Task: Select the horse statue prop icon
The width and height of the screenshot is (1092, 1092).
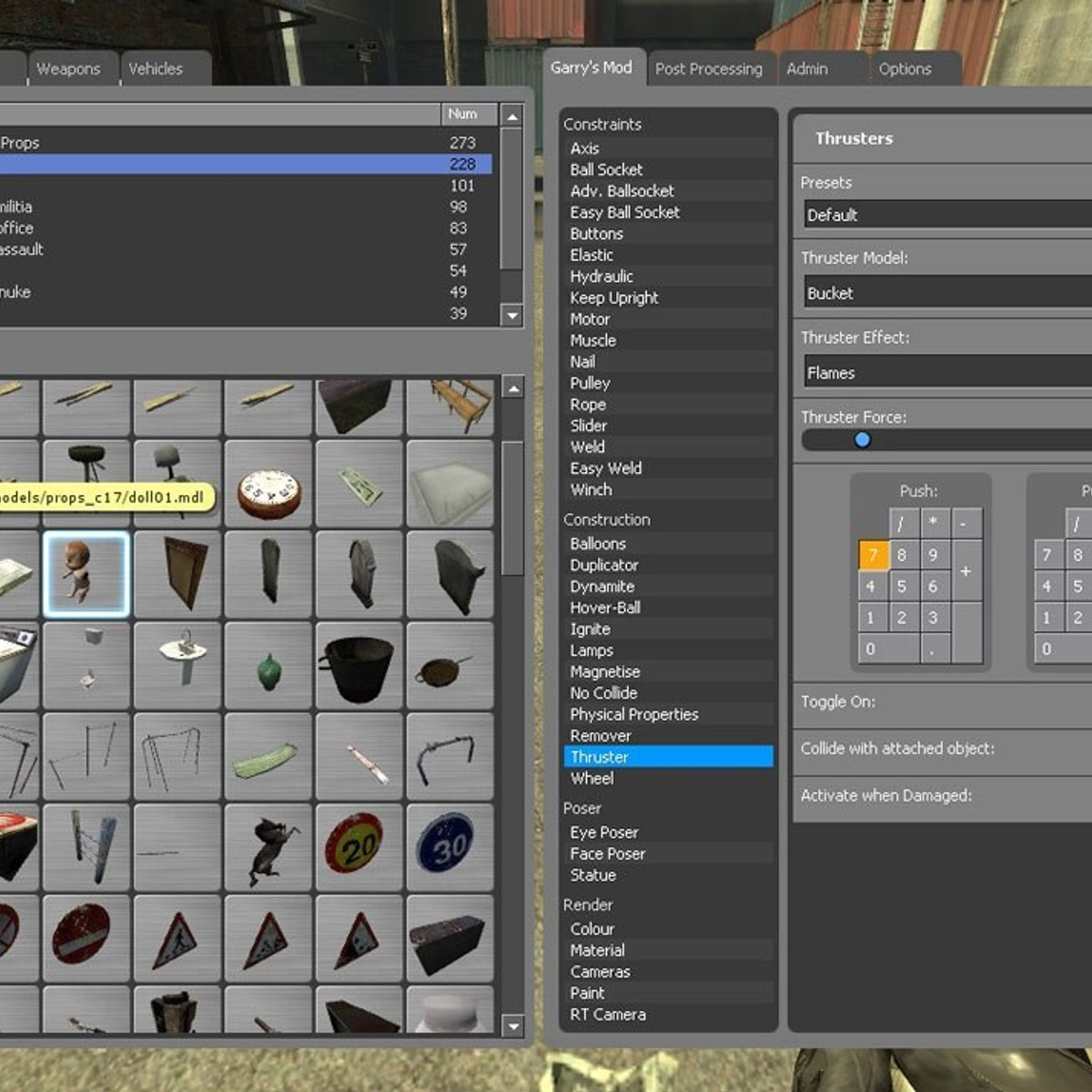Action: (x=268, y=847)
